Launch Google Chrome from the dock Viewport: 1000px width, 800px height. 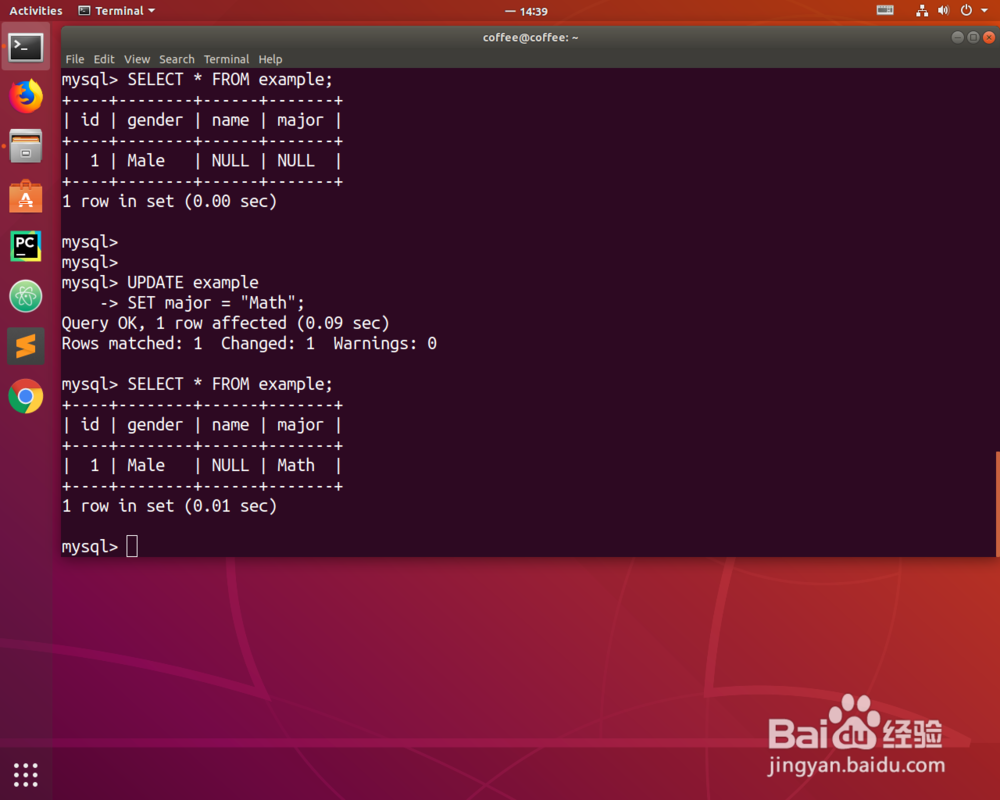(26, 396)
